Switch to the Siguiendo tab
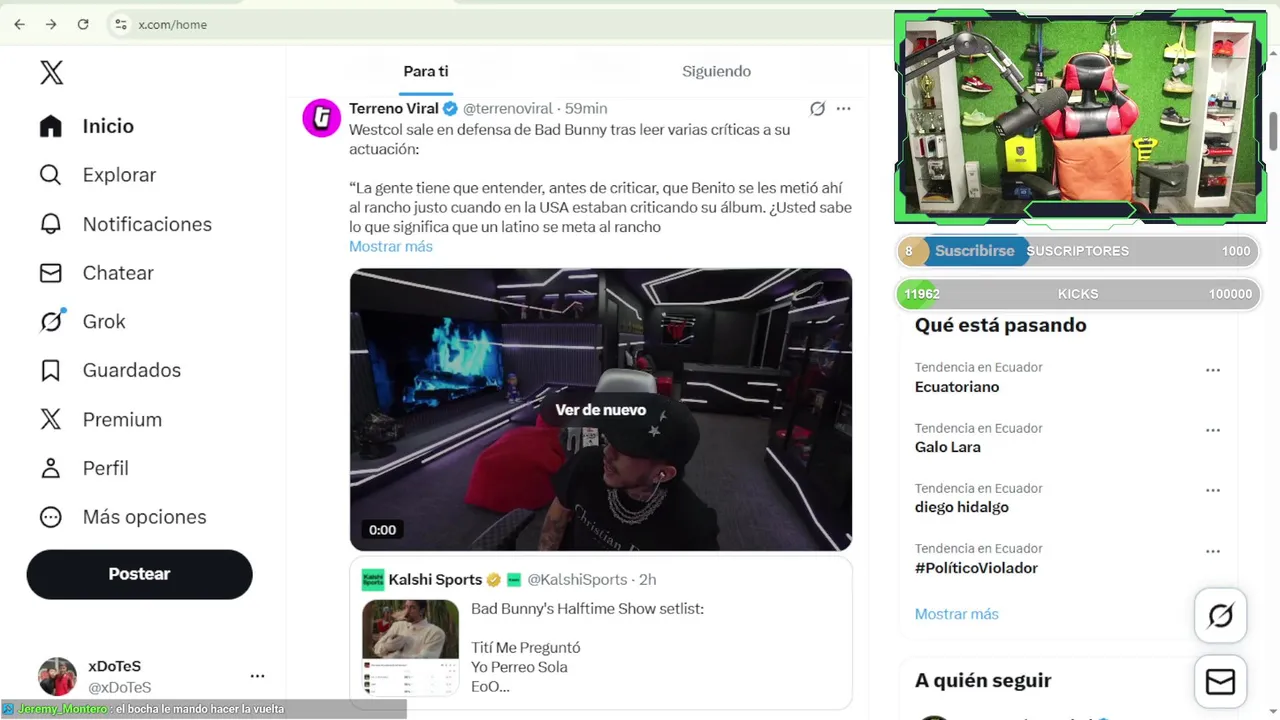 coord(716,71)
